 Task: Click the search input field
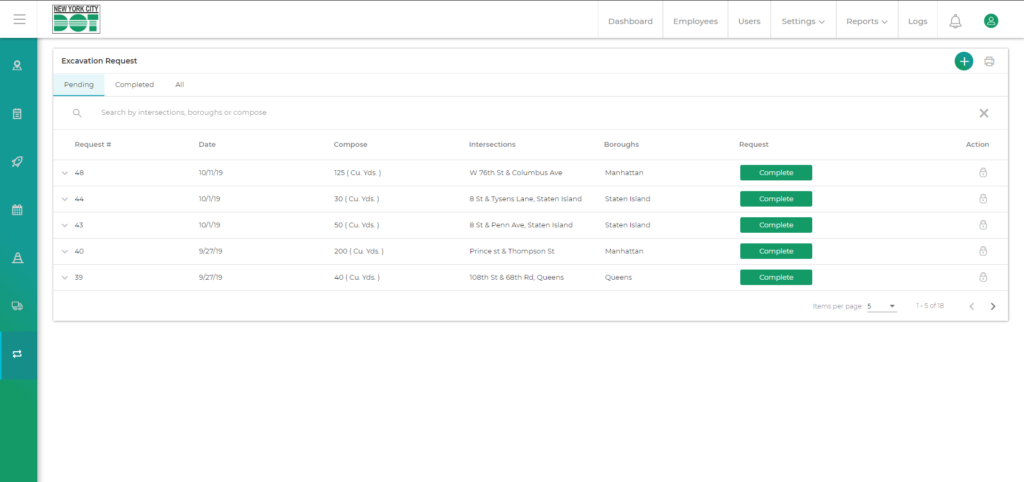(400, 113)
